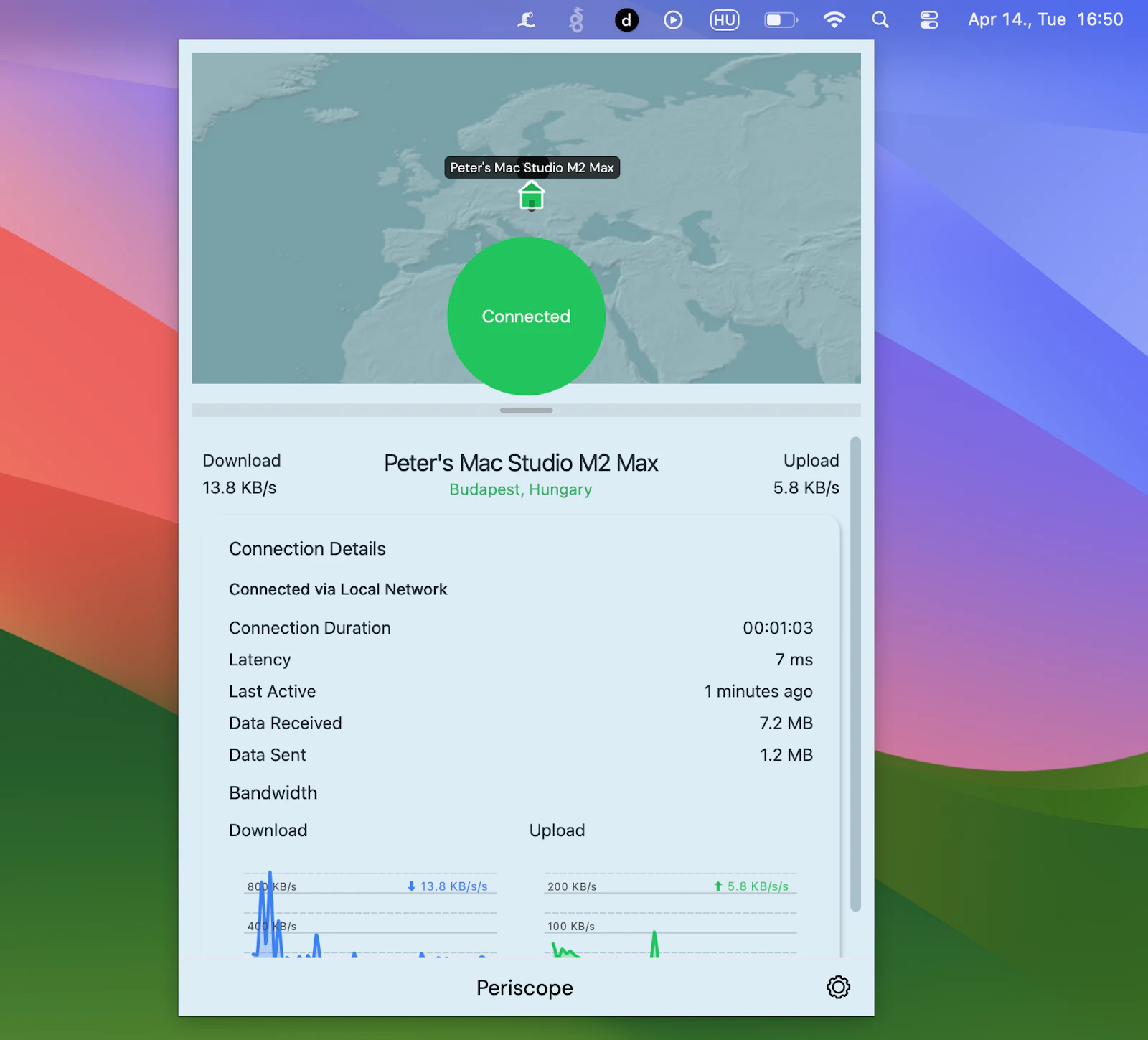
Task: Open Periscope settings via the gear icon
Action: click(837, 987)
